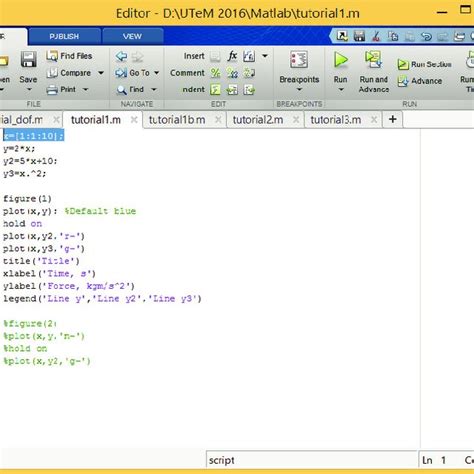Click the Breakpoints icon
The width and height of the screenshot is (474, 474).
click(x=299, y=60)
